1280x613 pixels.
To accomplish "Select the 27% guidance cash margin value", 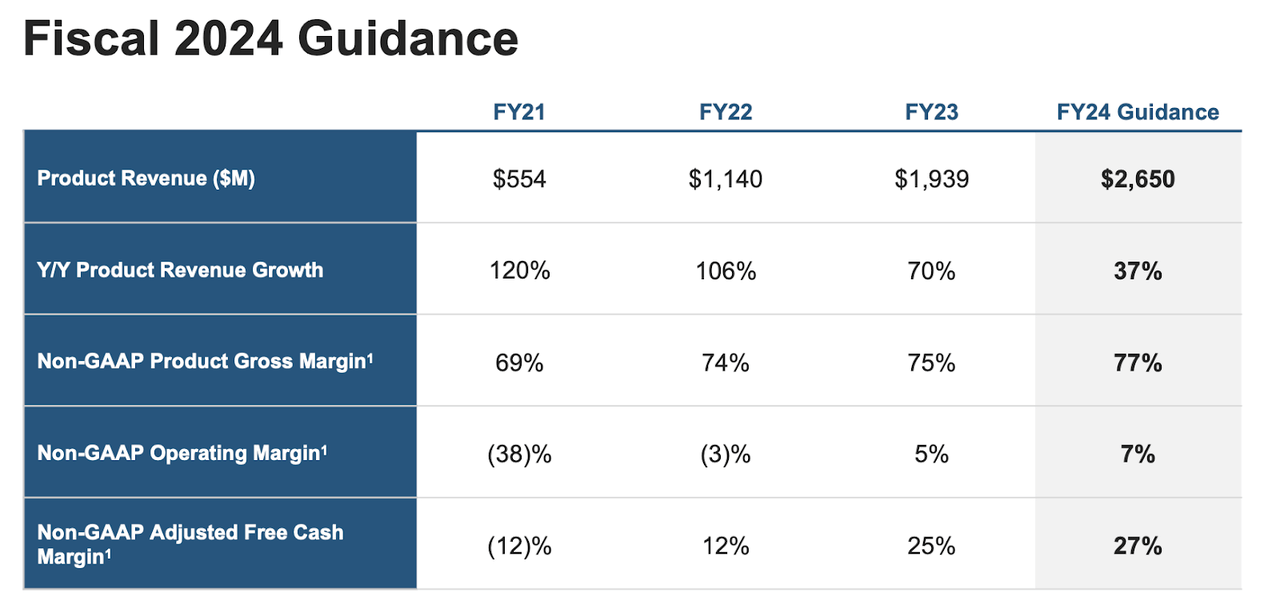I will click(1138, 546).
